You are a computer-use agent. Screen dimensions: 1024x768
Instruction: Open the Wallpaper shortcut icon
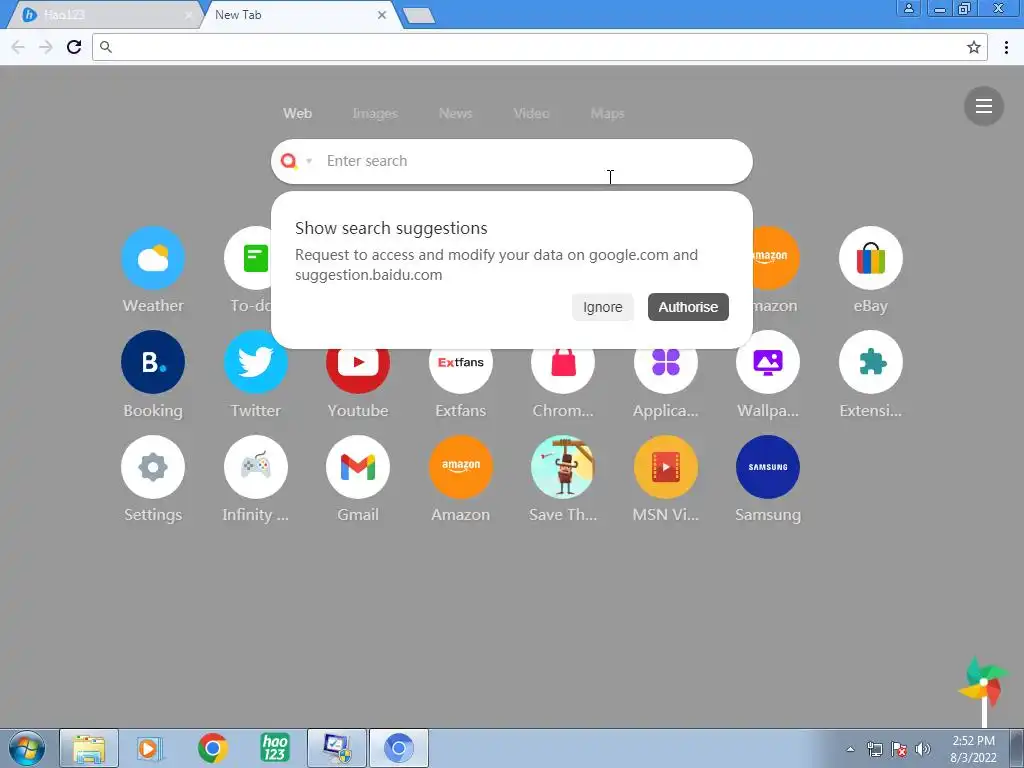click(768, 362)
